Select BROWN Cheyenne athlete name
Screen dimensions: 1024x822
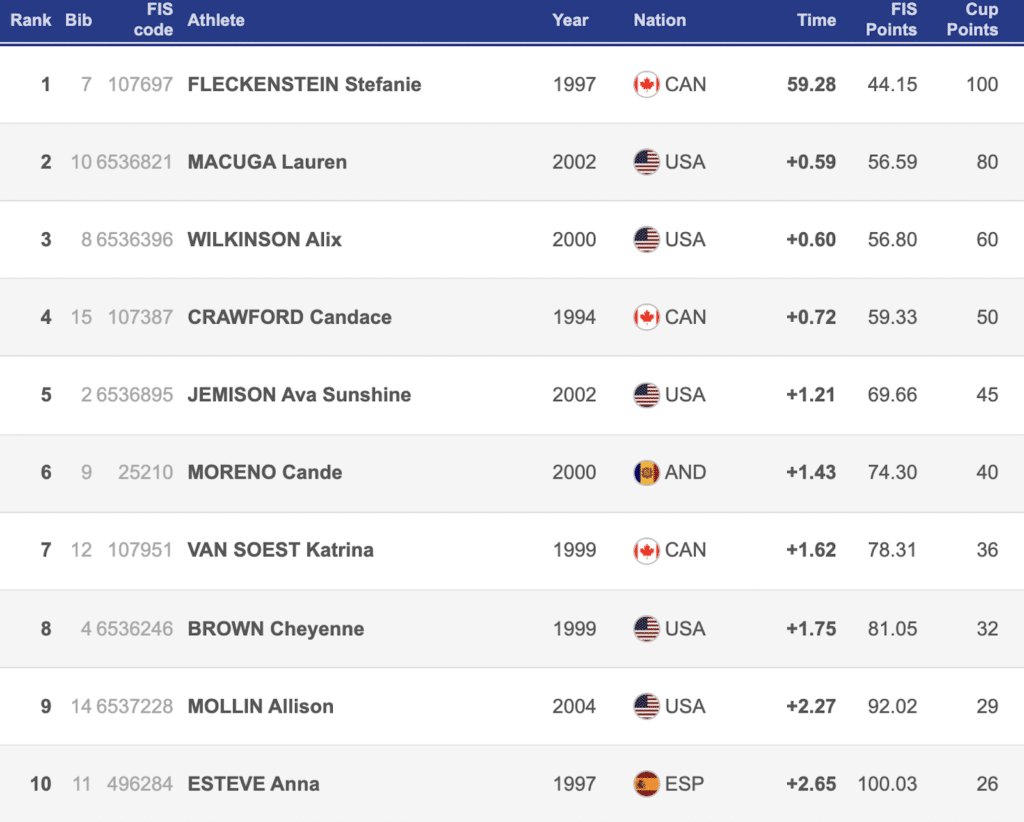[x=275, y=629]
